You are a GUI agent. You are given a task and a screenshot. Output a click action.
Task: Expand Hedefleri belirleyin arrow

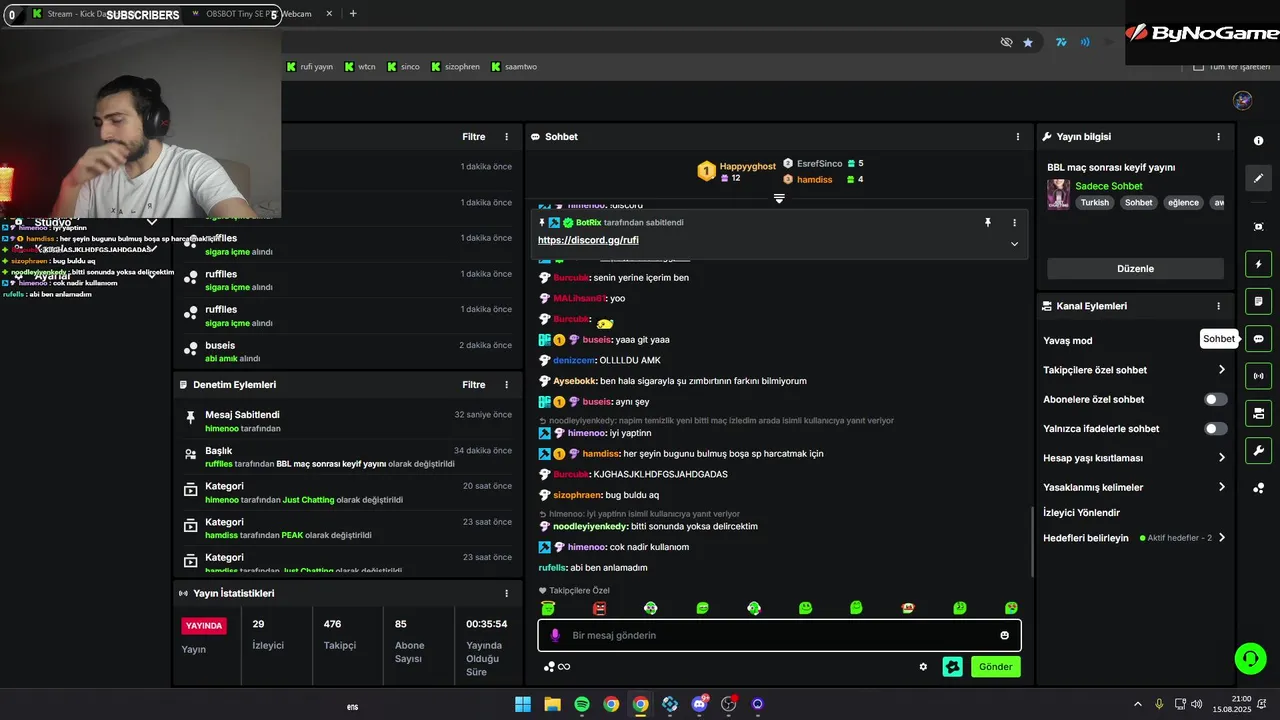tap(1221, 538)
